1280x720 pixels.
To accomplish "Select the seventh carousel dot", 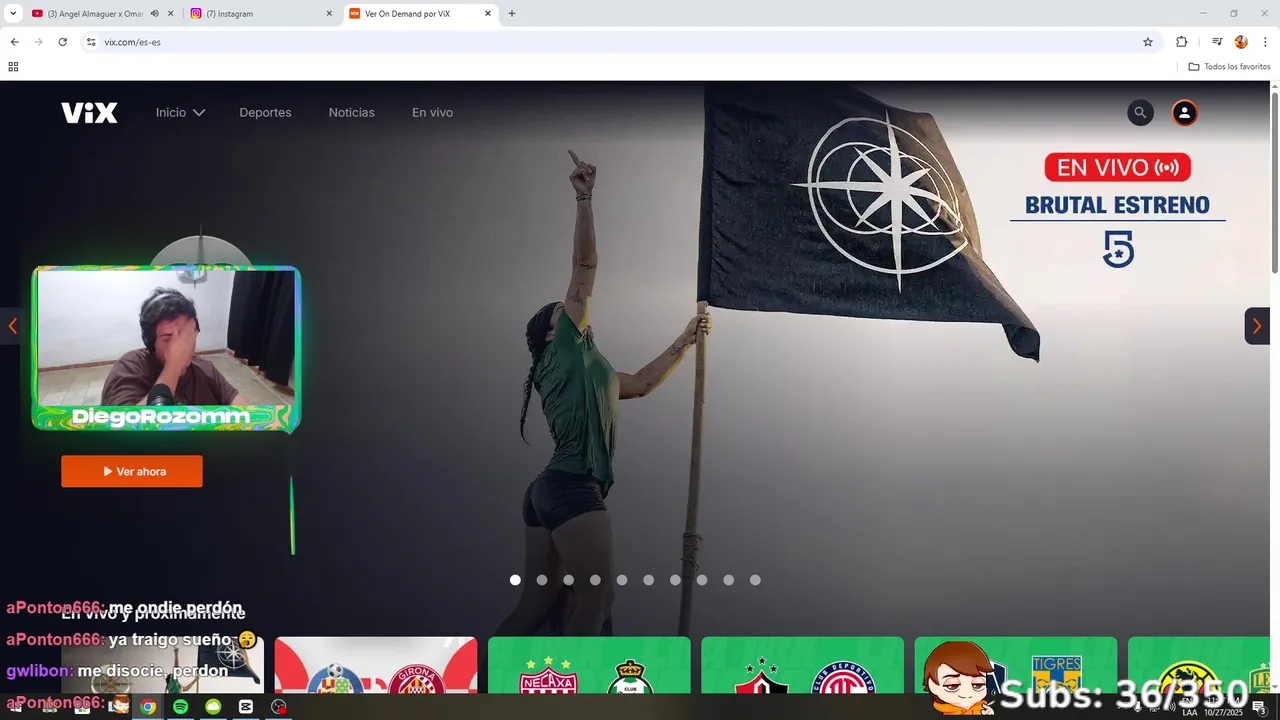I will pyautogui.click(x=675, y=580).
